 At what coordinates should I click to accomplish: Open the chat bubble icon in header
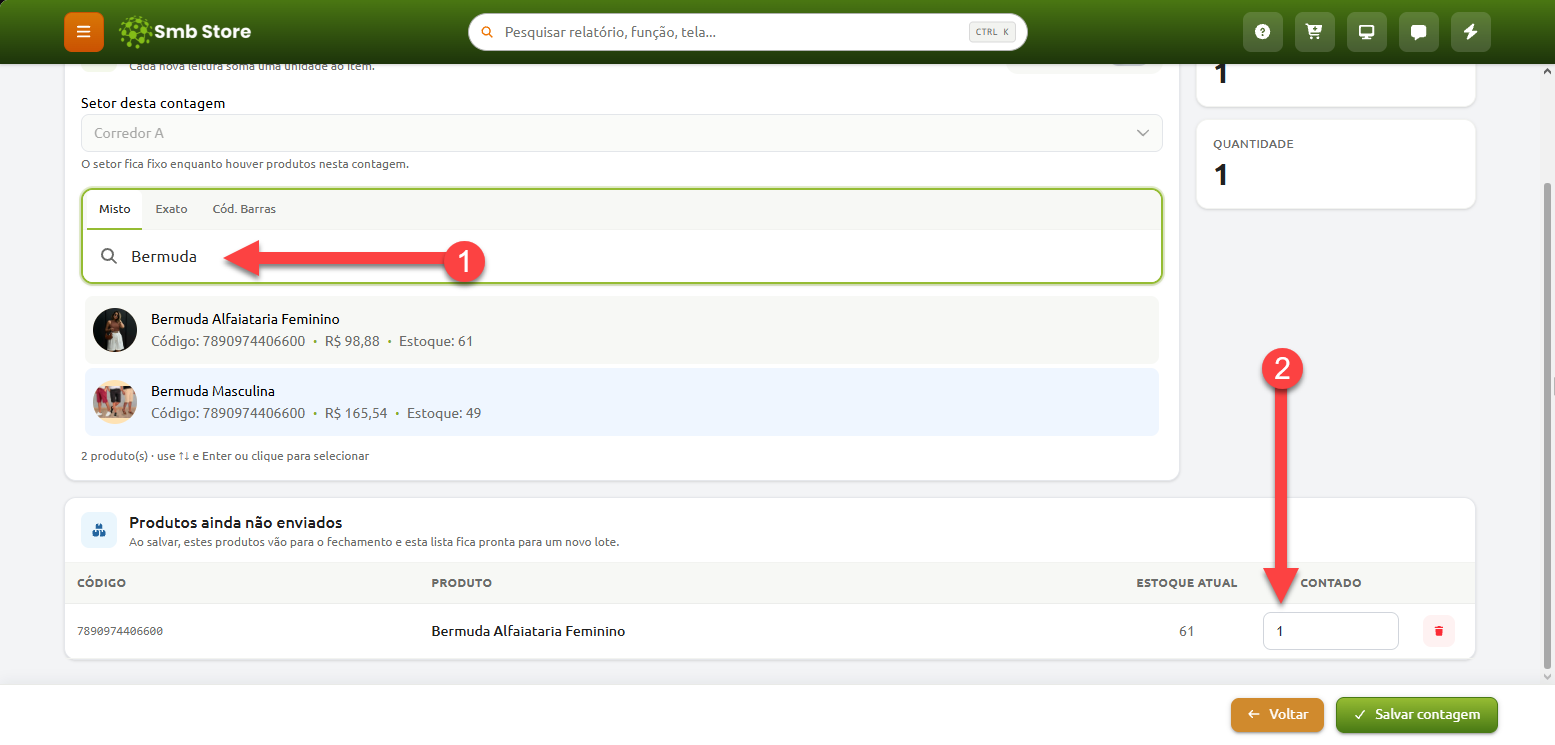(1418, 32)
